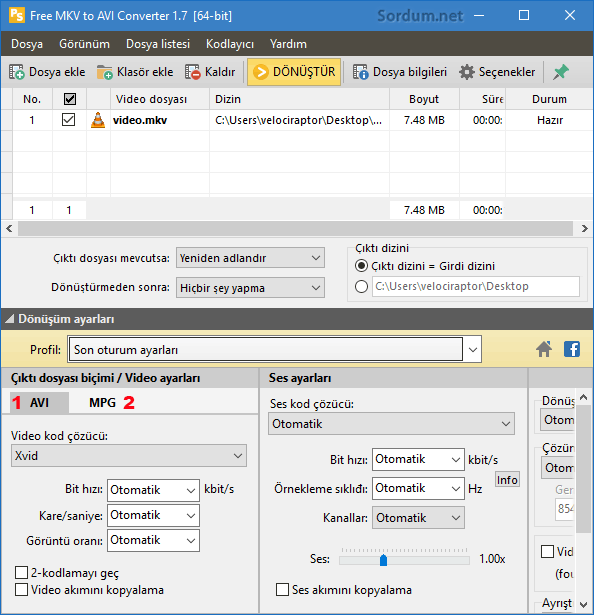Open the Dosya bilgileri file info icon

pos(361,72)
